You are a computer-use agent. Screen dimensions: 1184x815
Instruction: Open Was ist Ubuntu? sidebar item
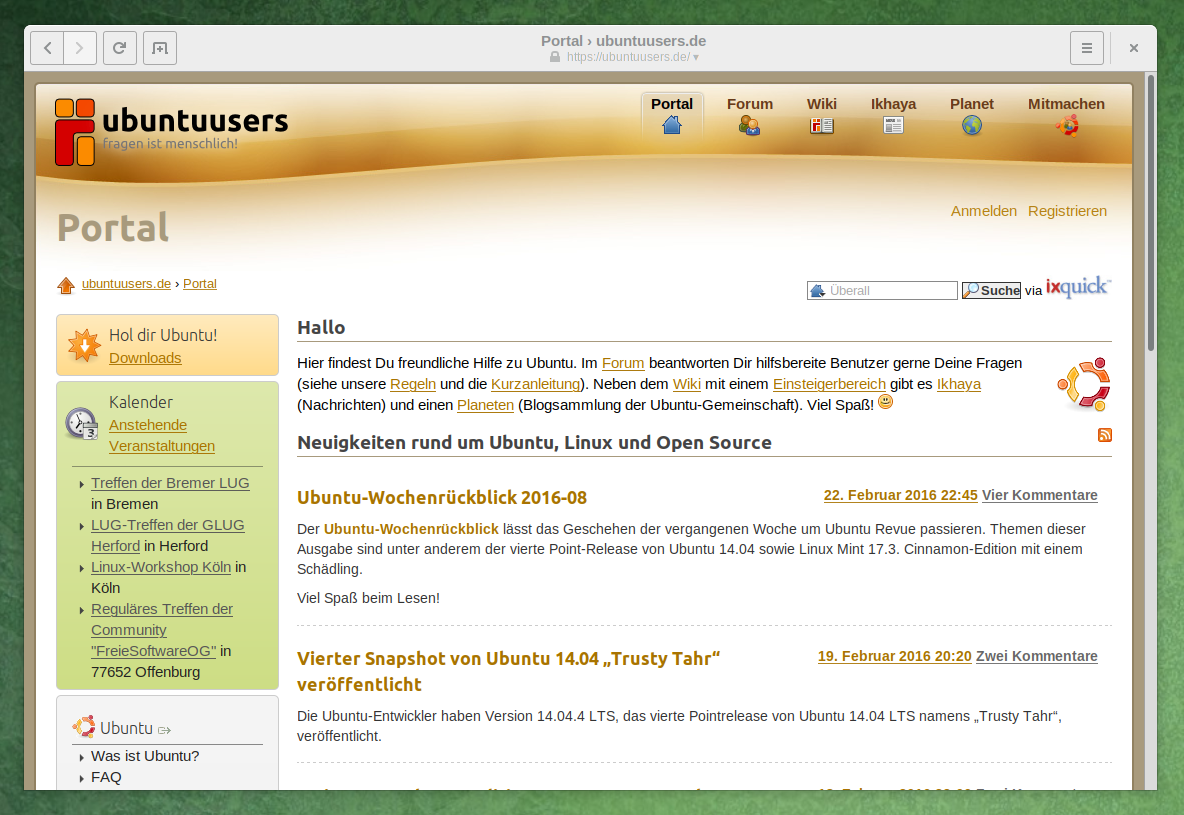pos(145,756)
